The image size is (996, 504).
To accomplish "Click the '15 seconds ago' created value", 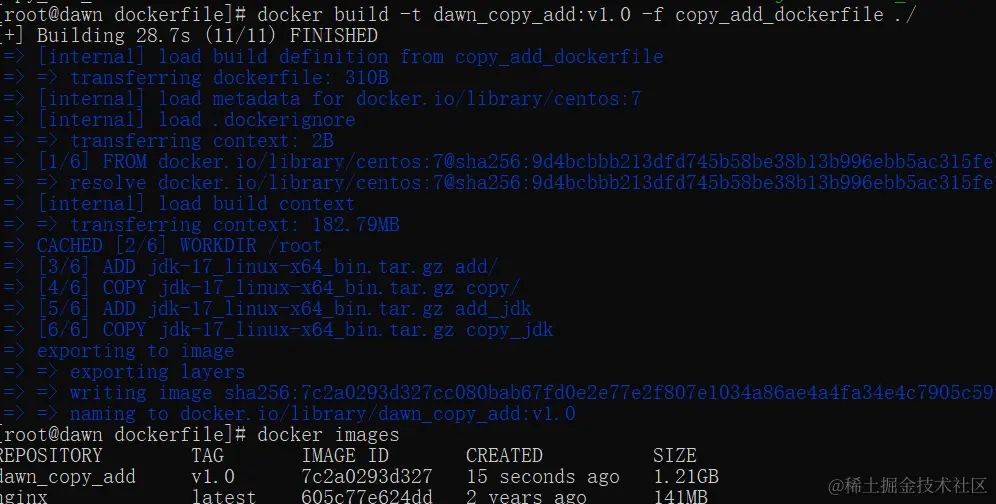I will [x=543, y=476].
